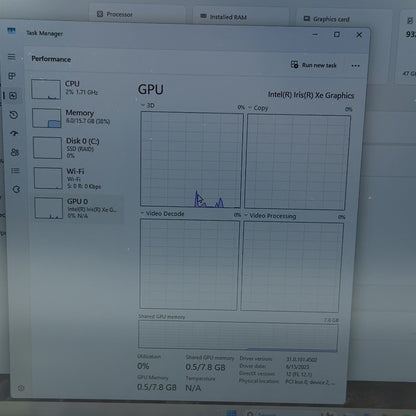This screenshot has height=416, width=416.
Task: Open the Processes page icon
Action: pyautogui.click(x=12, y=76)
